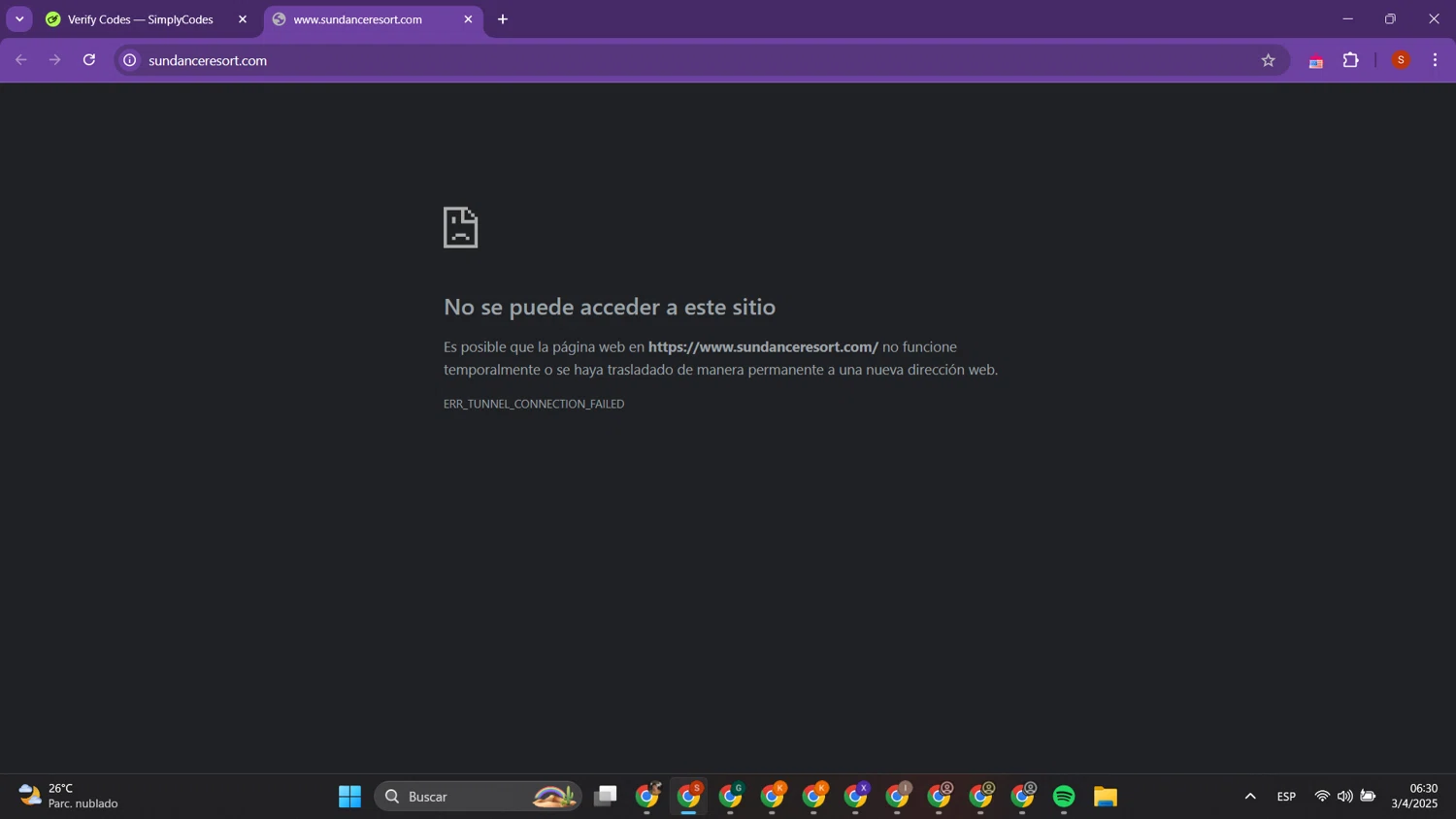The height and width of the screenshot is (819, 1456).
Task: Open the flag extension icon in toolbar
Action: point(1316,61)
